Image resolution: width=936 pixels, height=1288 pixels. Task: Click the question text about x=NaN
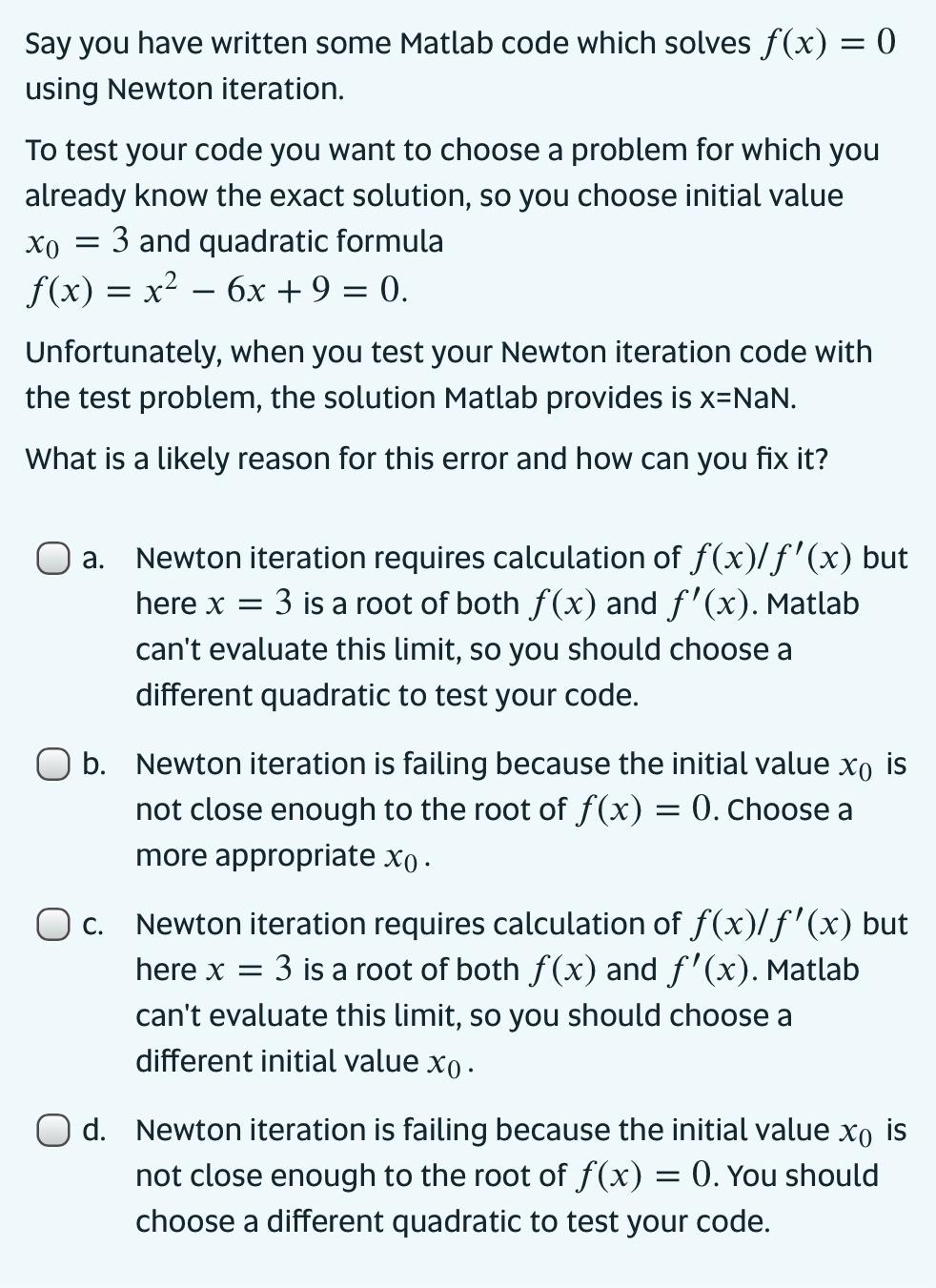tap(448, 374)
